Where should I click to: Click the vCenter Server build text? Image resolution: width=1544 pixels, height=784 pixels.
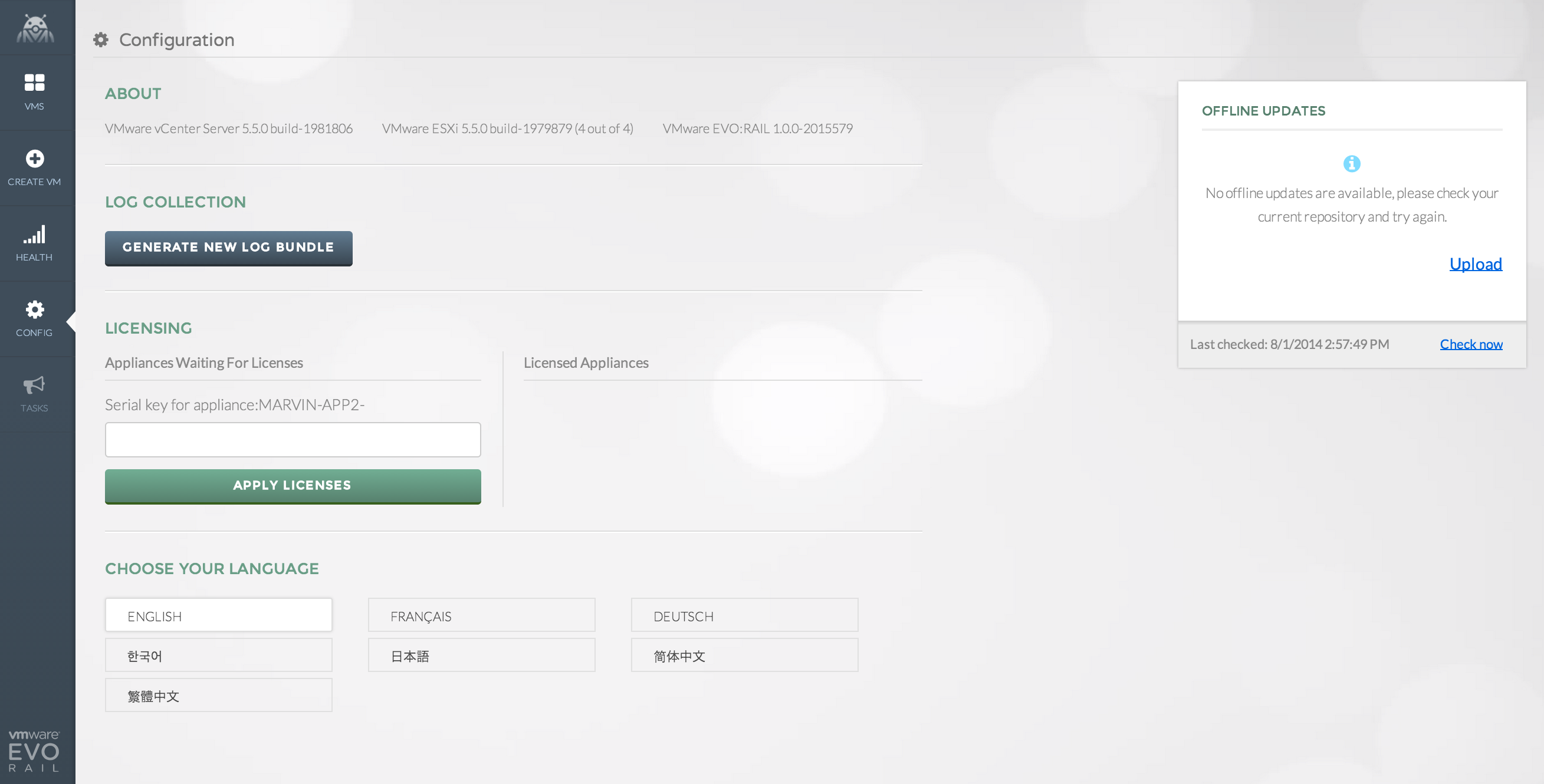point(228,129)
